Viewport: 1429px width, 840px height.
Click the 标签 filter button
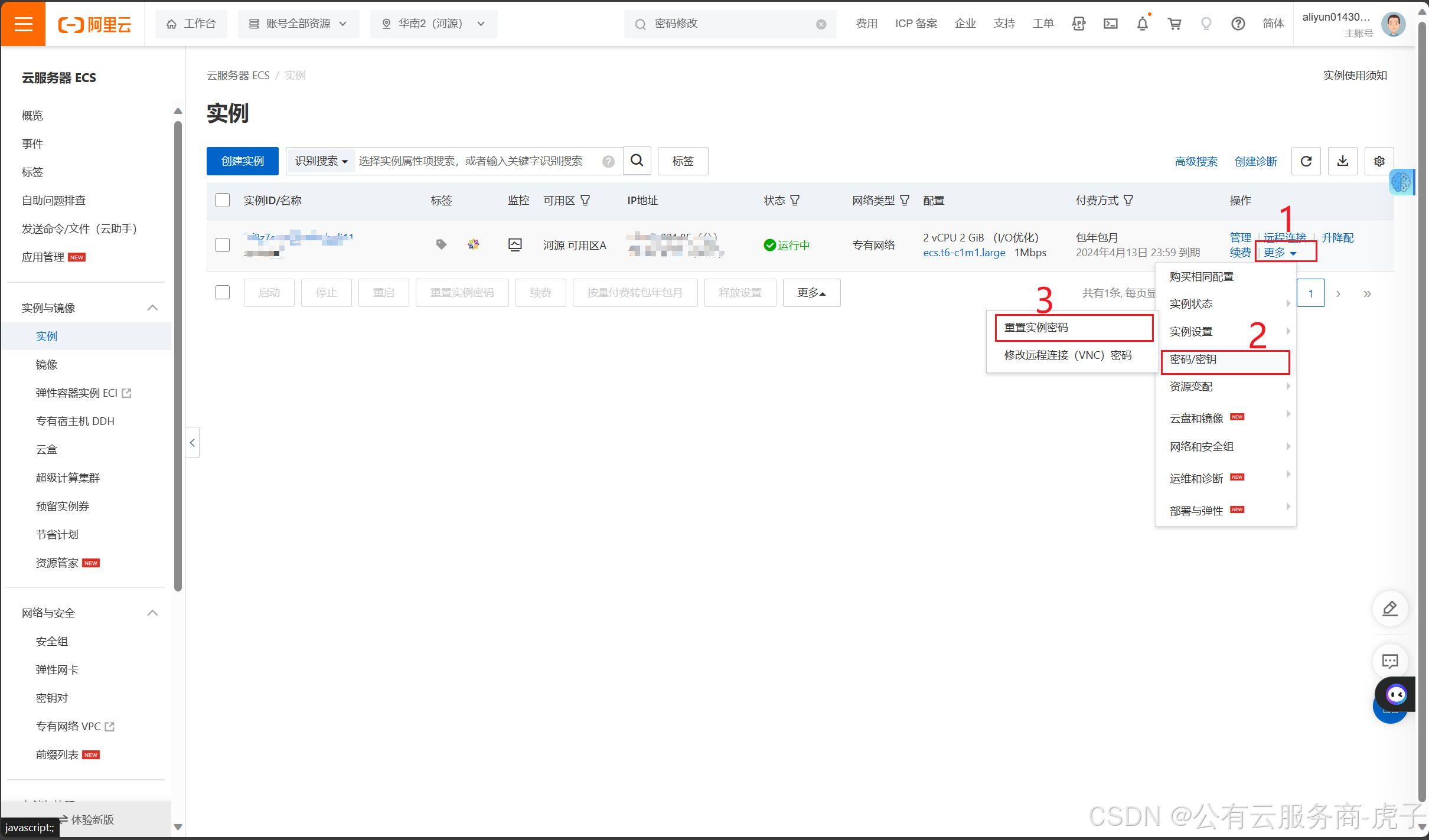click(683, 161)
